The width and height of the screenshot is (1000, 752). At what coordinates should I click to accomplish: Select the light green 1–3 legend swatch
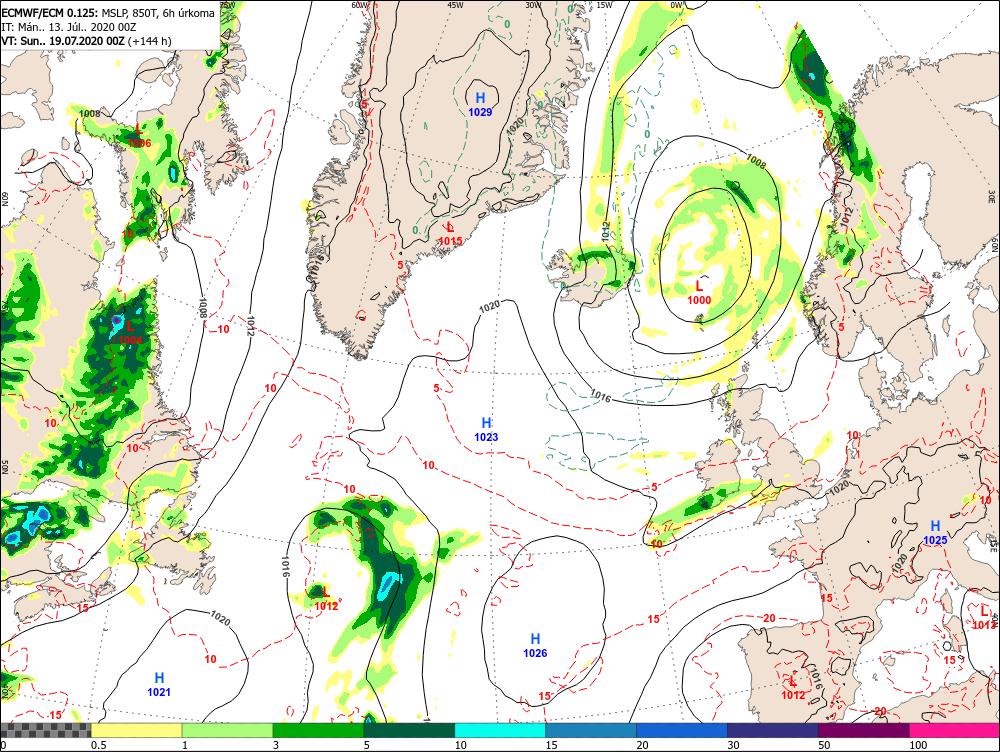pyautogui.click(x=228, y=730)
